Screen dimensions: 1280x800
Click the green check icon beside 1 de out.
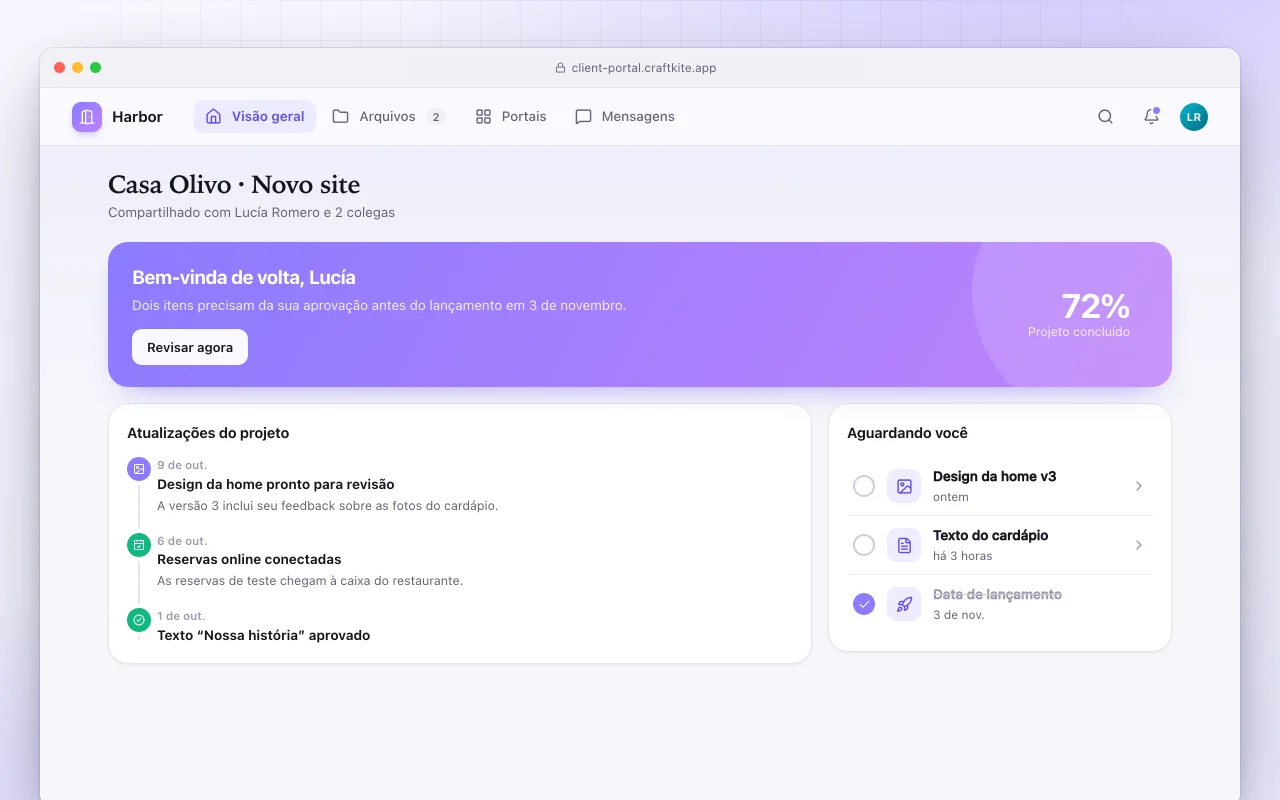click(x=139, y=620)
